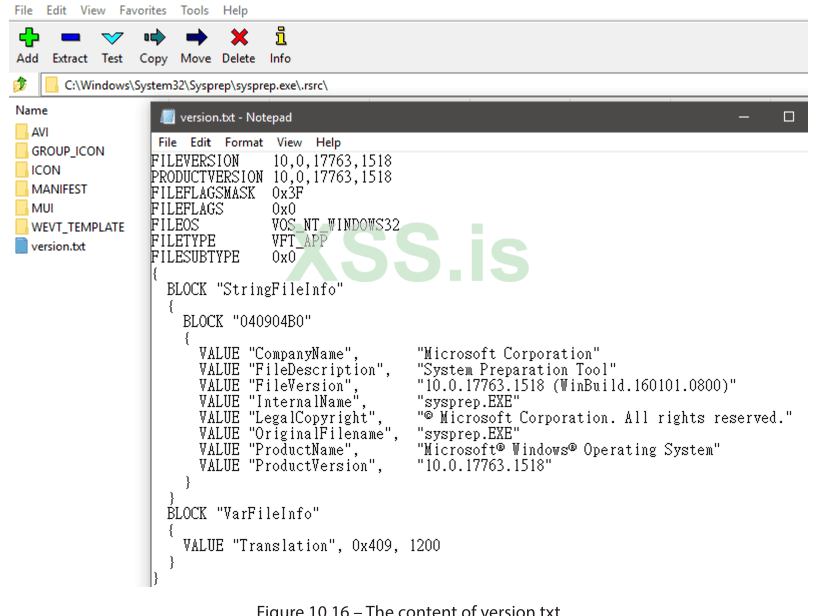Click the ProductName Operating System value
The width and height of the screenshot is (814, 616).
[x=568, y=449]
